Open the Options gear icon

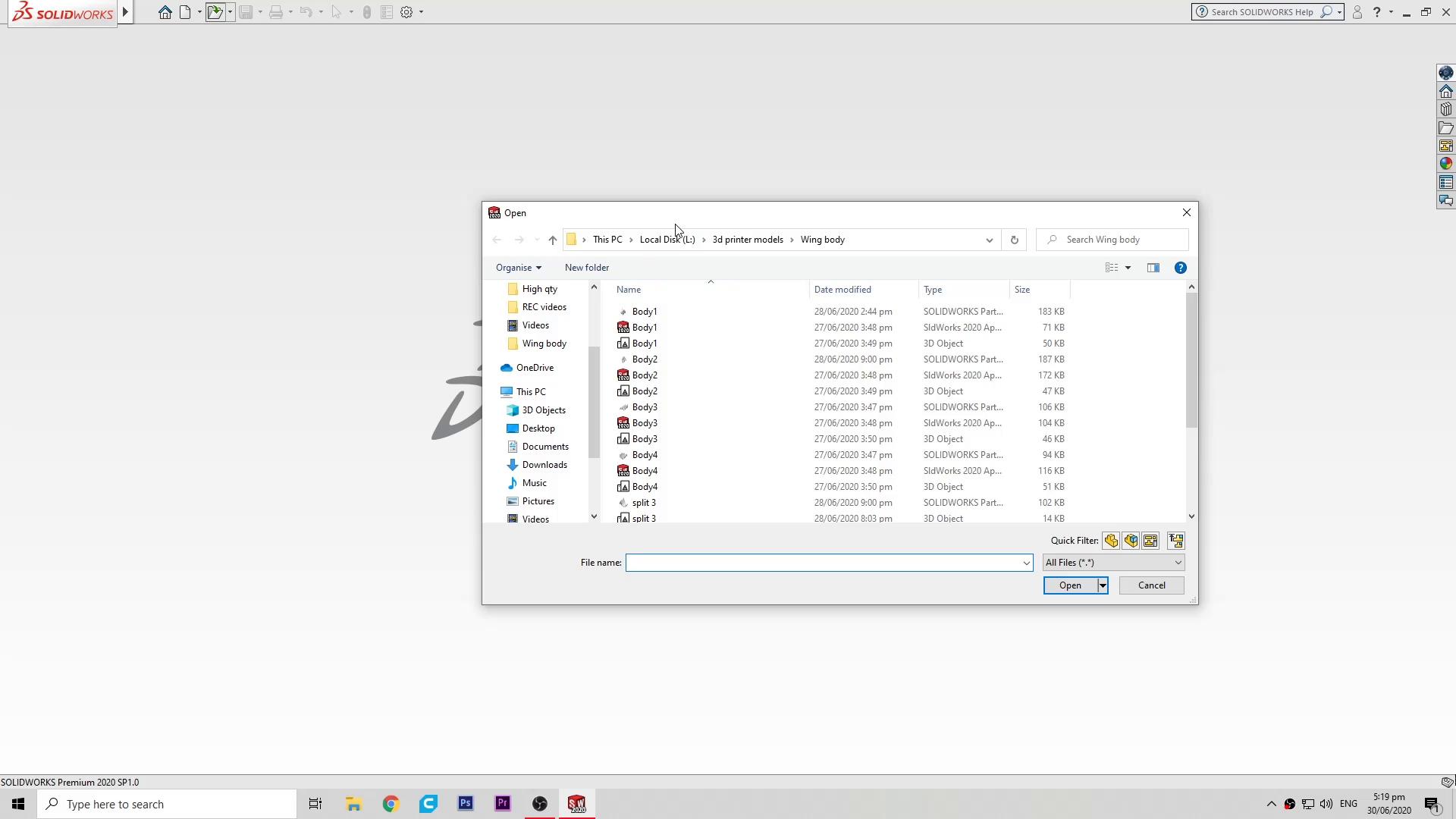coord(406,12)
